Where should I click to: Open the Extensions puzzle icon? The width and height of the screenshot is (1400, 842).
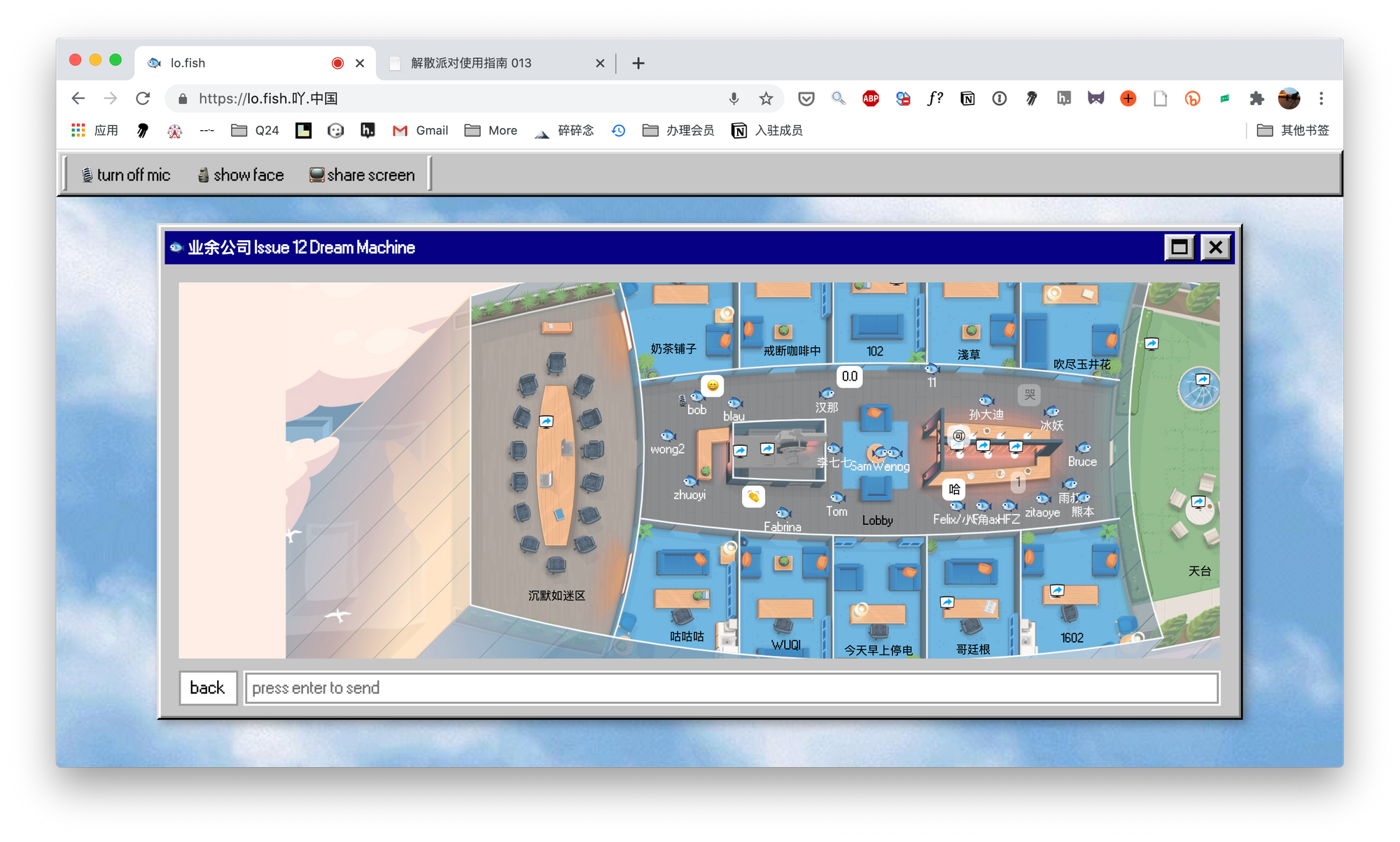(1256, 99)
